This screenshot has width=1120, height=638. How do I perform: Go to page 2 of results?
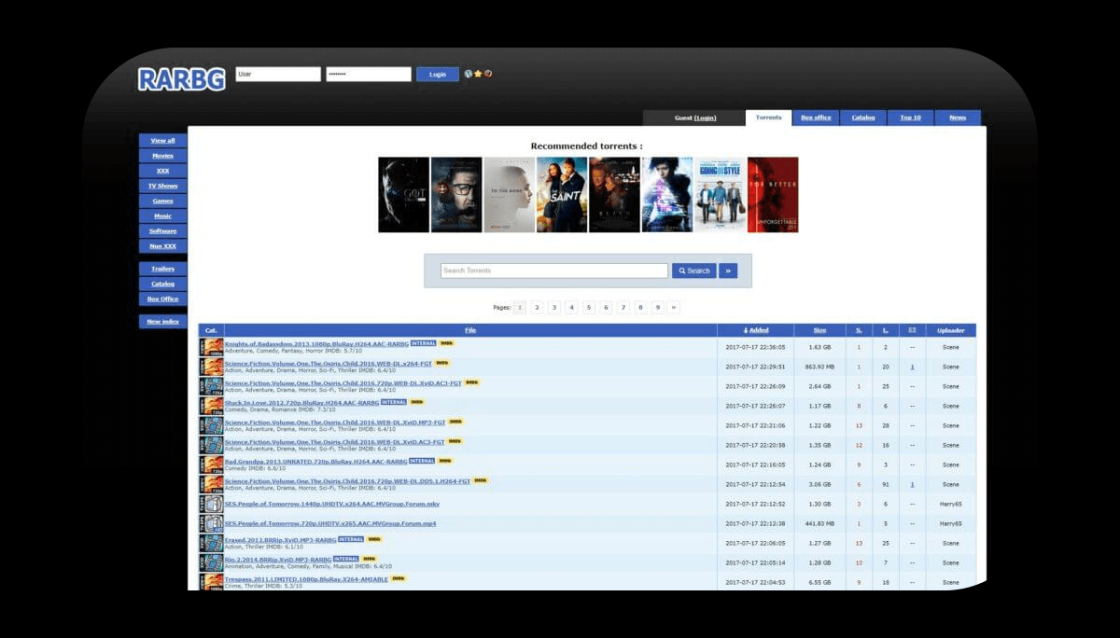[537, 307]
